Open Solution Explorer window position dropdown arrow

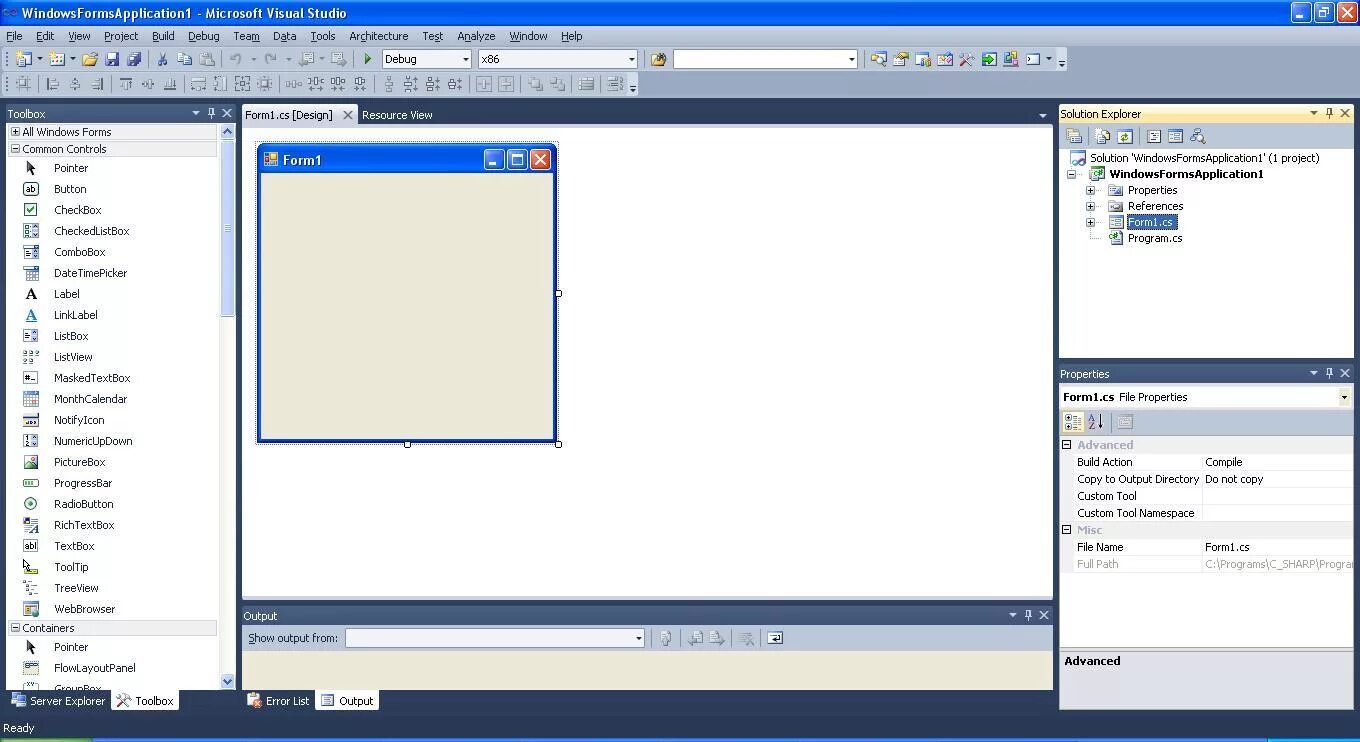pos(1313,113)
